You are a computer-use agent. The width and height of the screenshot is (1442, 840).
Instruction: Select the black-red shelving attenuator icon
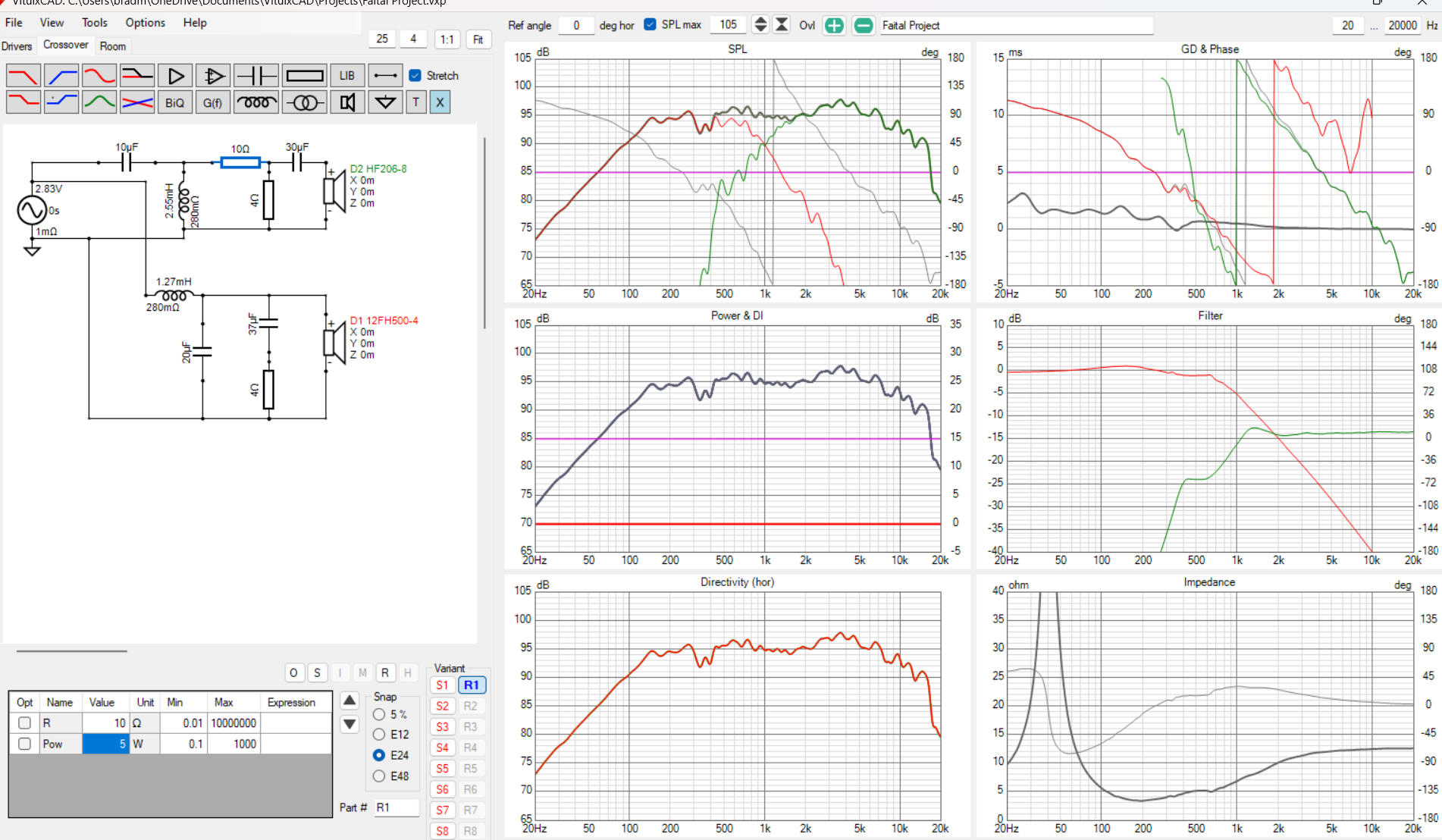click(136, 76)
